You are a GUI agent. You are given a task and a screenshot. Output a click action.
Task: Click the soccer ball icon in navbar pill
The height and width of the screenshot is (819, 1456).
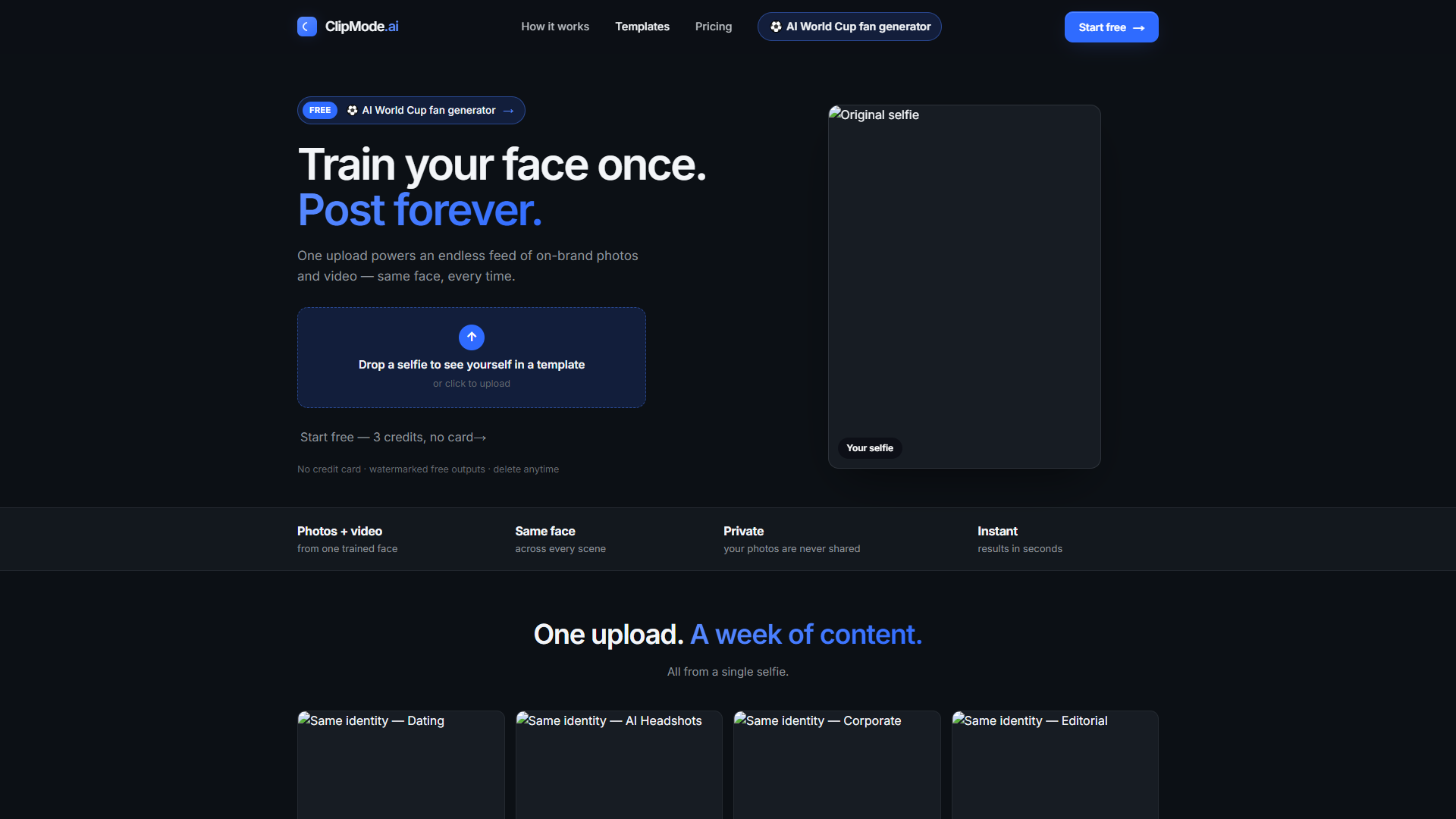pos(776,27)
